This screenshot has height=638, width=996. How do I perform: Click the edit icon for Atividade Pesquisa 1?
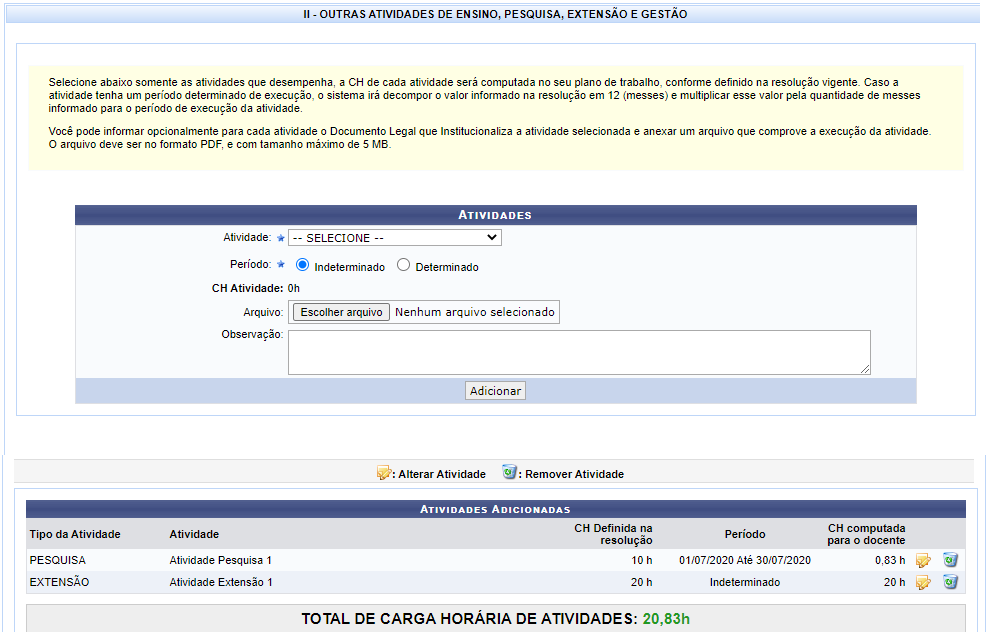(x=922, y=560)
